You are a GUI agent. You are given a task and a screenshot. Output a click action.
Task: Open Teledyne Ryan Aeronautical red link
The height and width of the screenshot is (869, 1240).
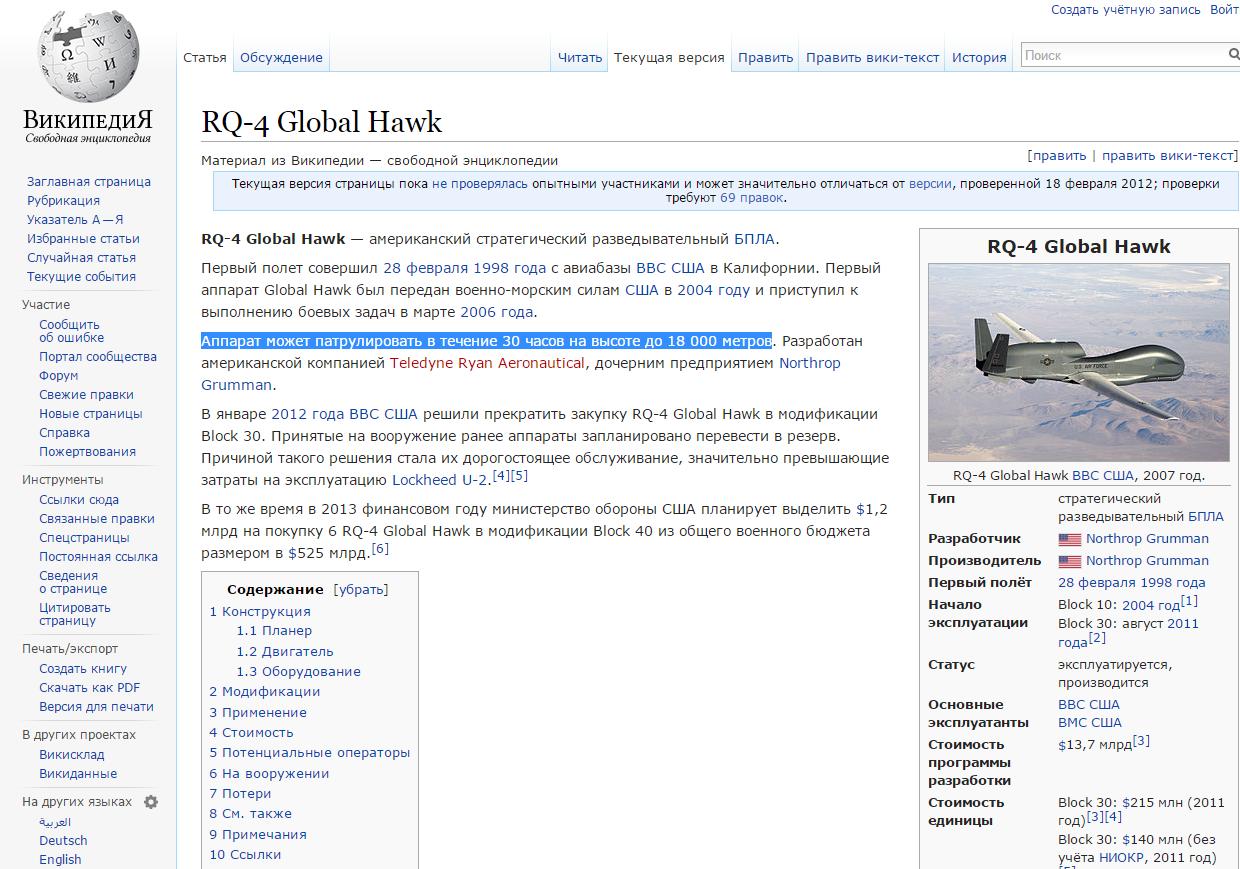(x=487, y=363)
